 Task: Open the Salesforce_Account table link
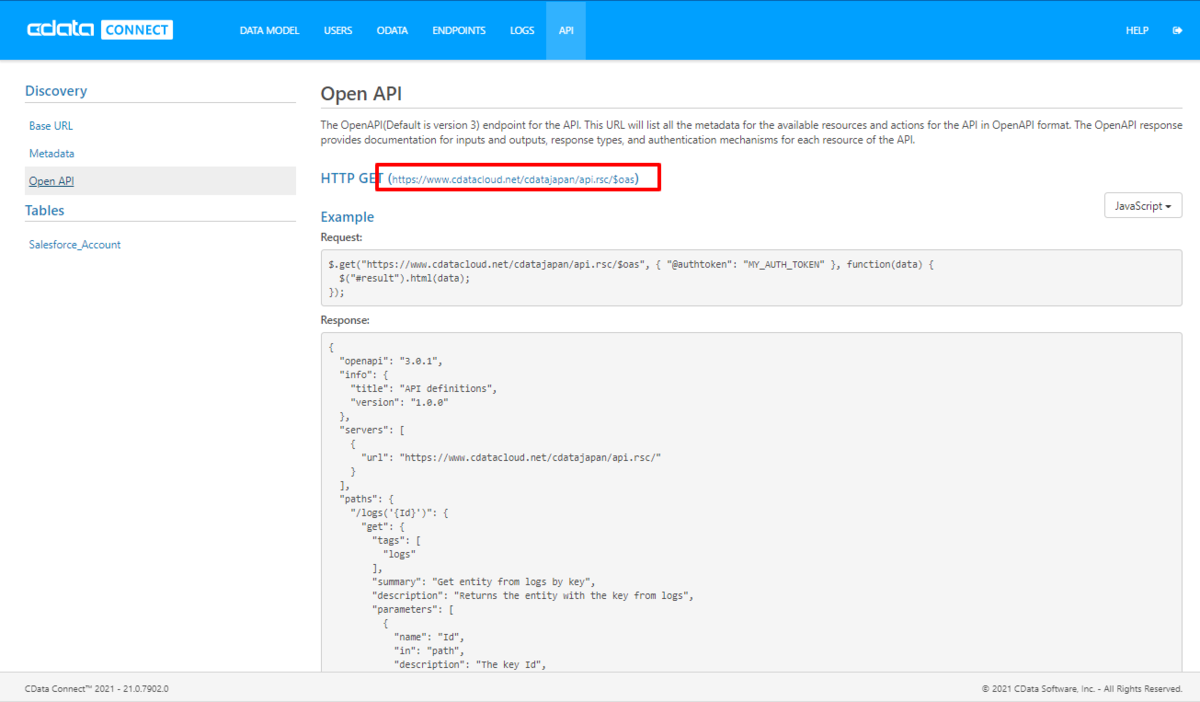coord(75,244)
